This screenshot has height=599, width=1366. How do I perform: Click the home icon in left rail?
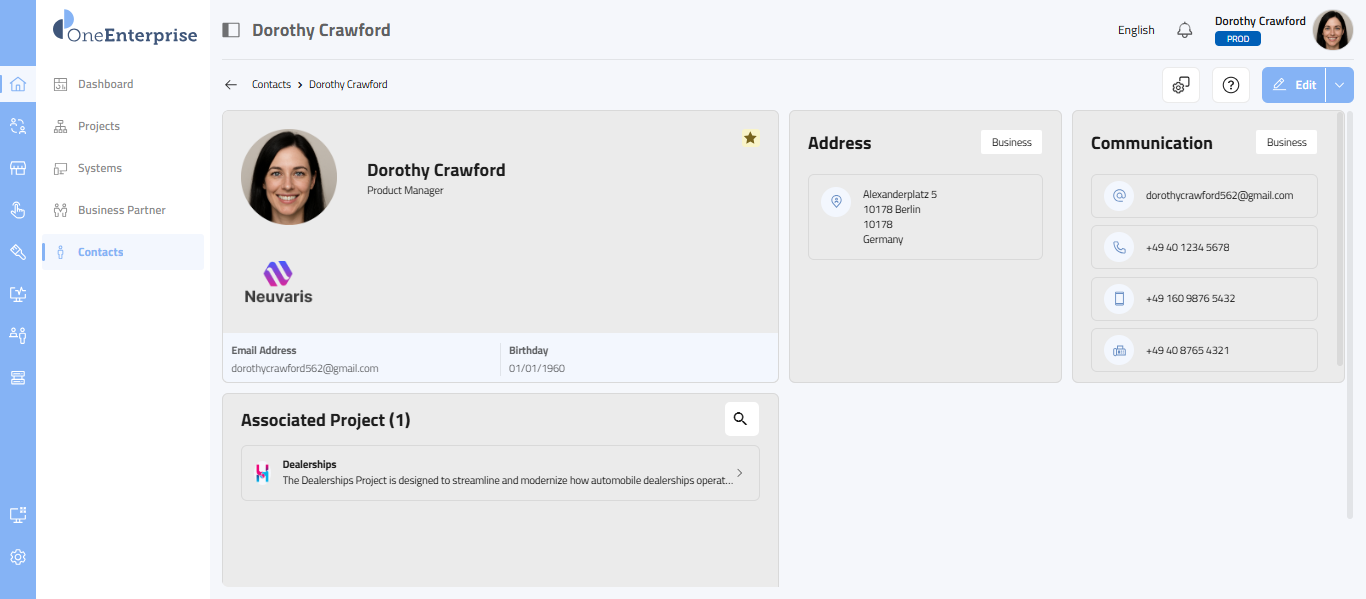pyautogui.click(x=18, y=84)
